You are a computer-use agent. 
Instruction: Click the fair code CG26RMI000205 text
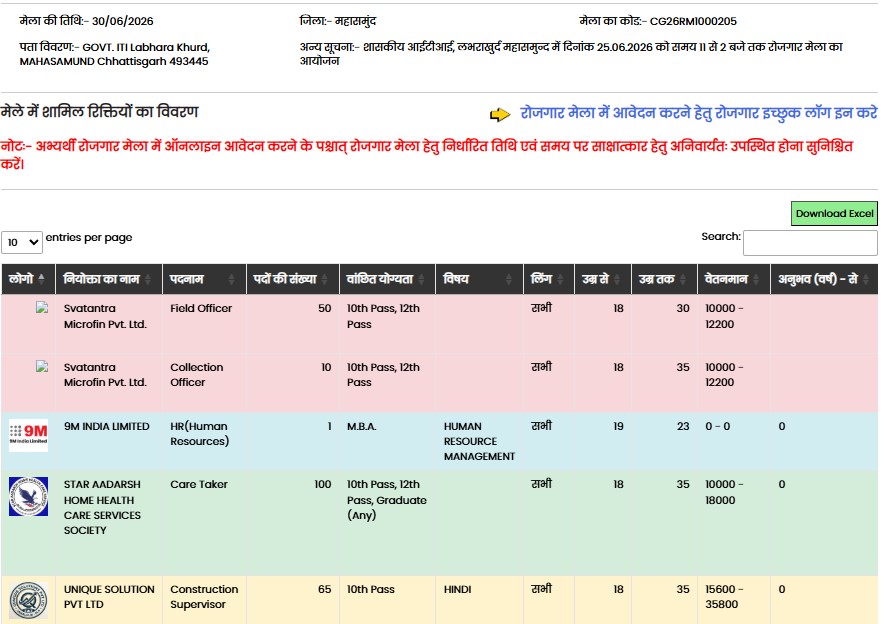(x=693, y=21)
